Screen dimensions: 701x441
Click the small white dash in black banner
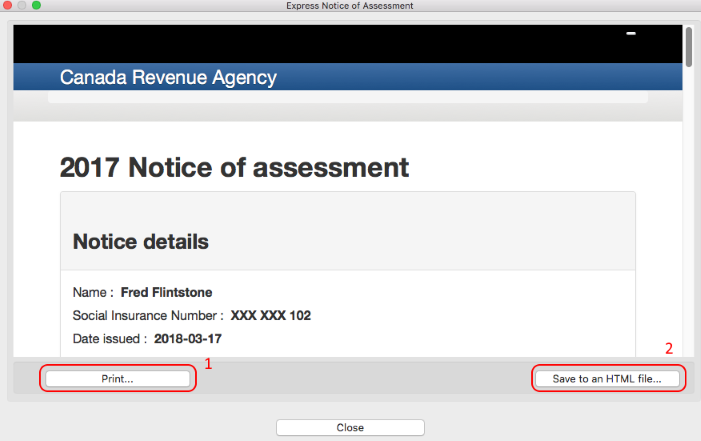tap(631, 33)
